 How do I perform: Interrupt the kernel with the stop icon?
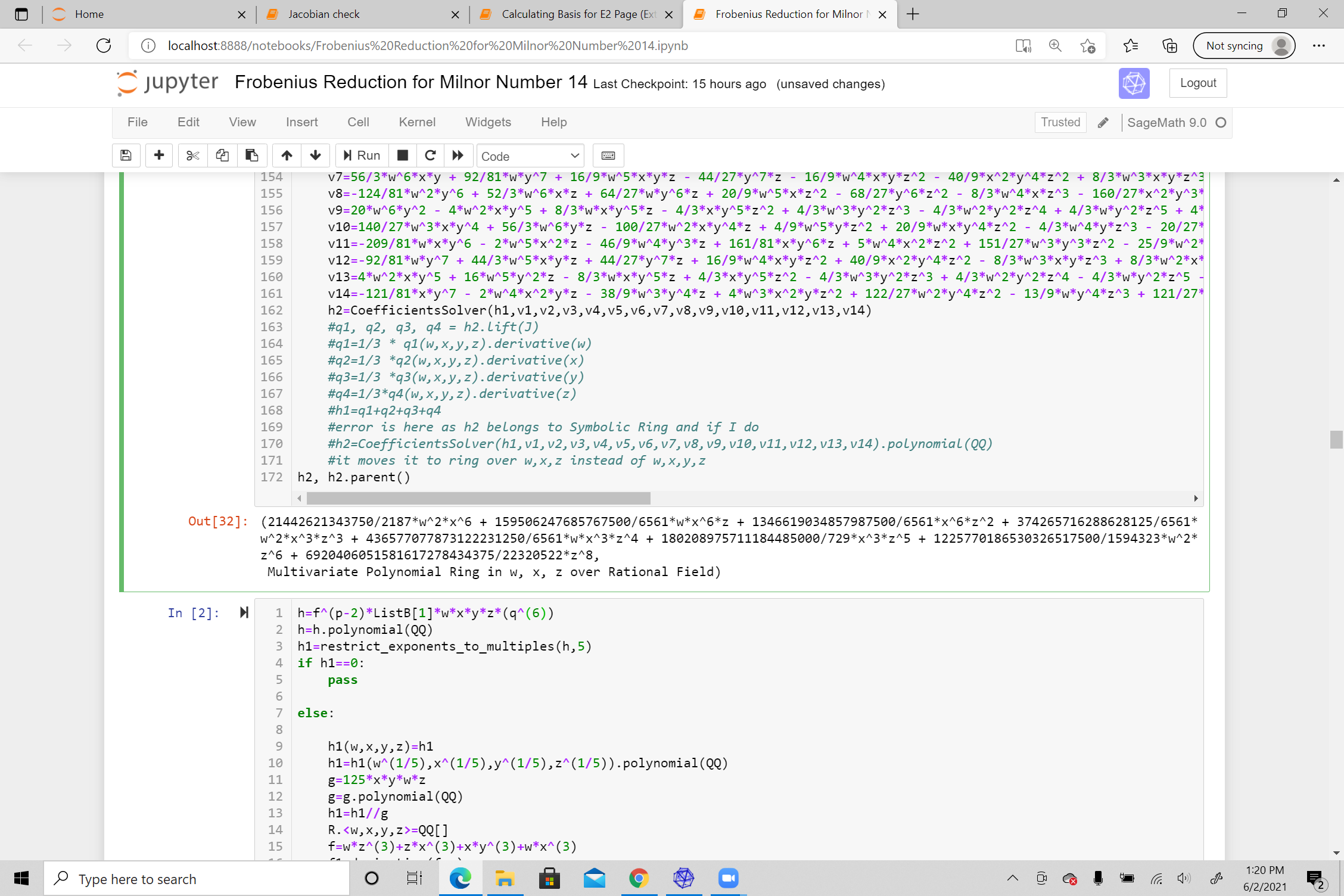pos(403,155)
